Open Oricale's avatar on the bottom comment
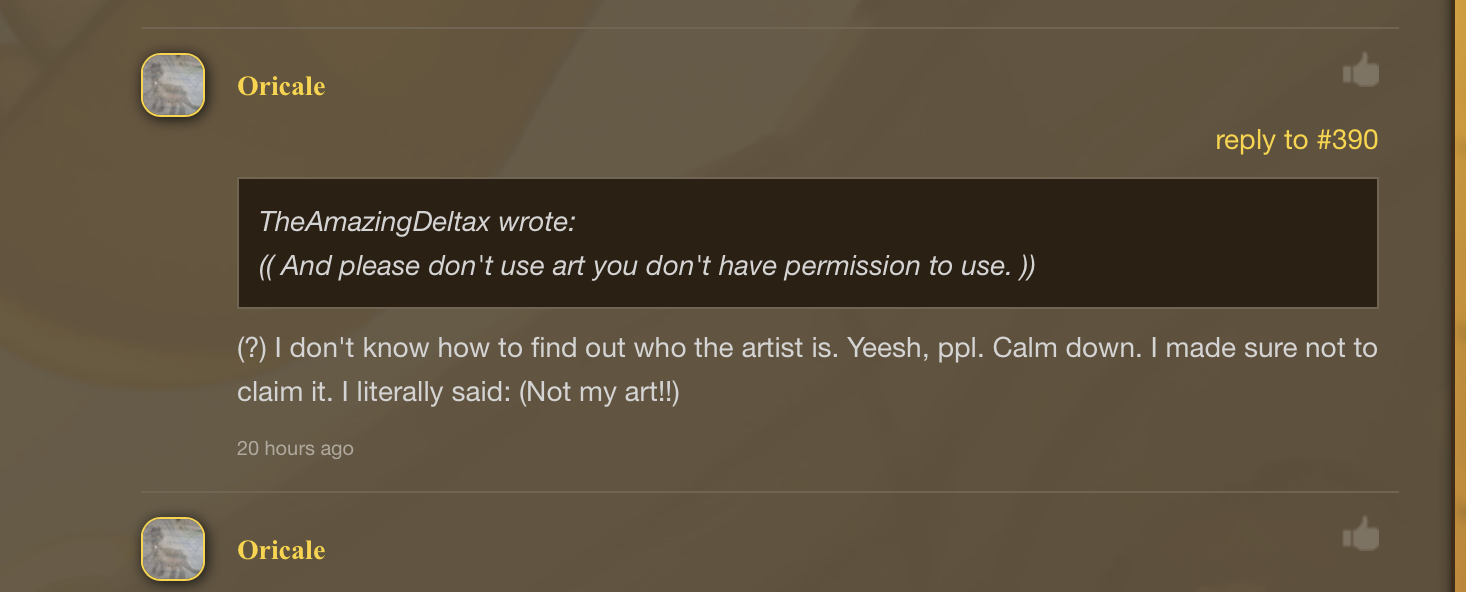 pos(173,549)
